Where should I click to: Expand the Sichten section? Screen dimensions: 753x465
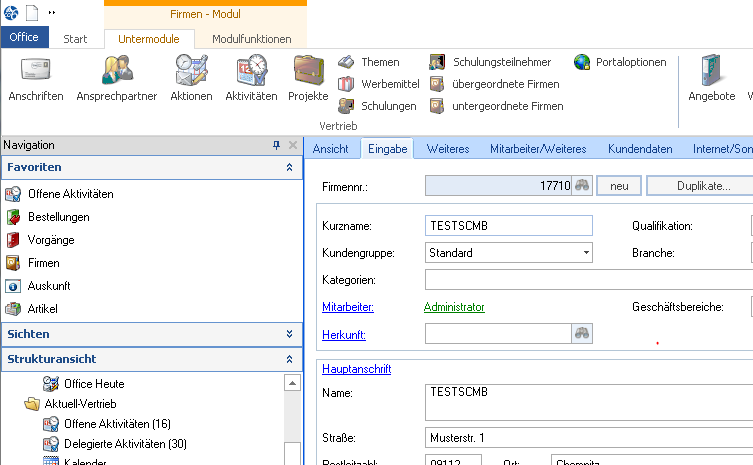pyautogui.click(x=289, y=334)
